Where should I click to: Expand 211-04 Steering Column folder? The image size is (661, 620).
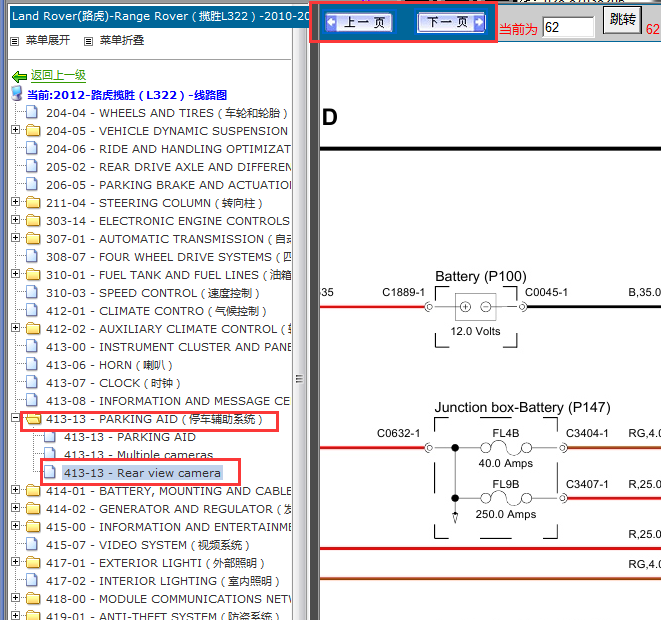coord(16,202)
